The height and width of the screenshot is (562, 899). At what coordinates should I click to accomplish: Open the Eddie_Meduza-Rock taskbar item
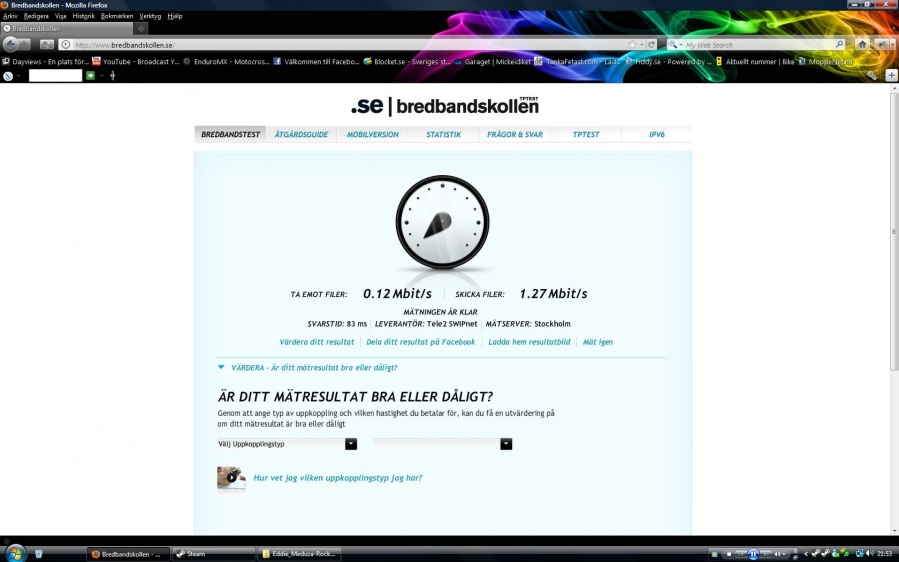[x=299, y=554]
